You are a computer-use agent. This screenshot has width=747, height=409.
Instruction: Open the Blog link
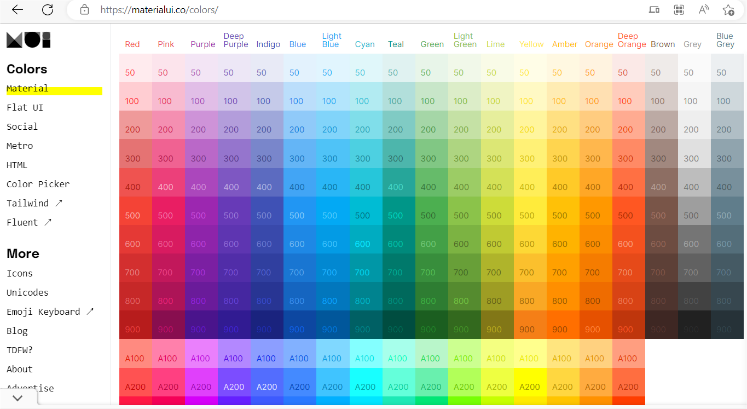(17, 331)
